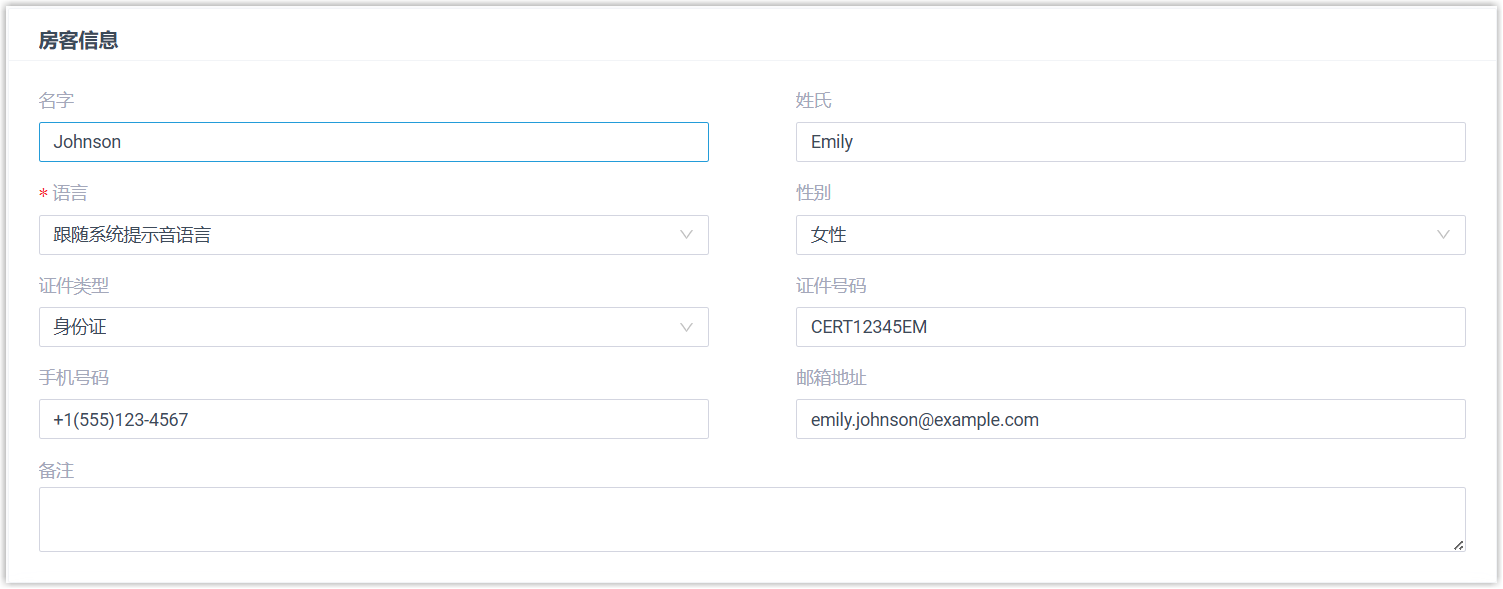
Task: Expand the 性别 dropdown showing 女性
Action: tap(1130, 235)
